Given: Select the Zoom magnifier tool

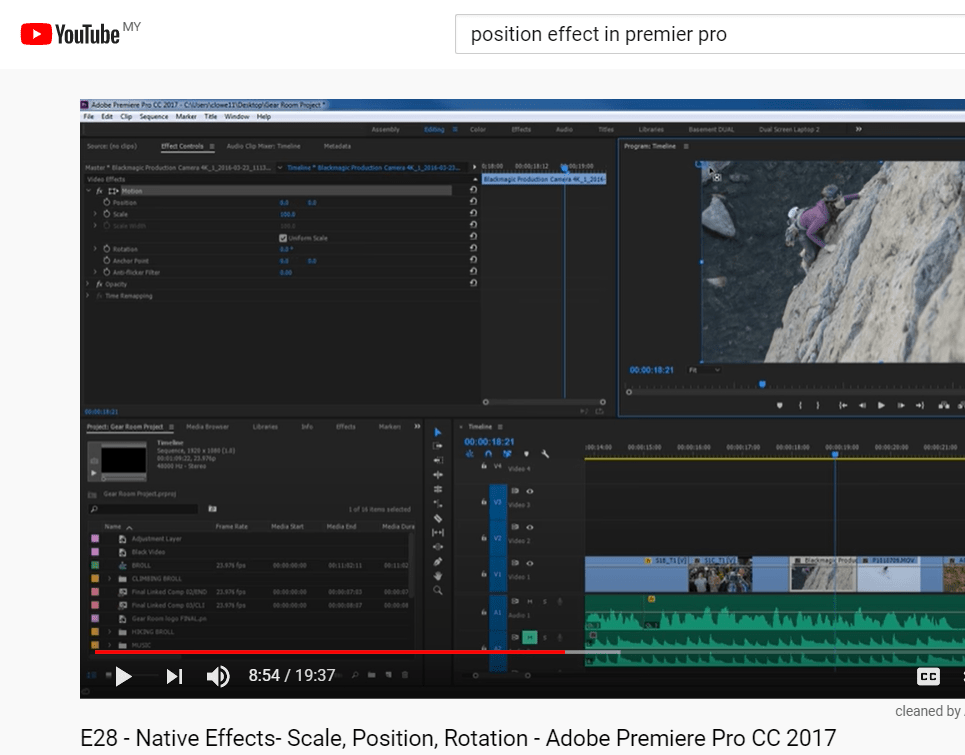Looking at the screenshot, I should click(x=438, y=591).
